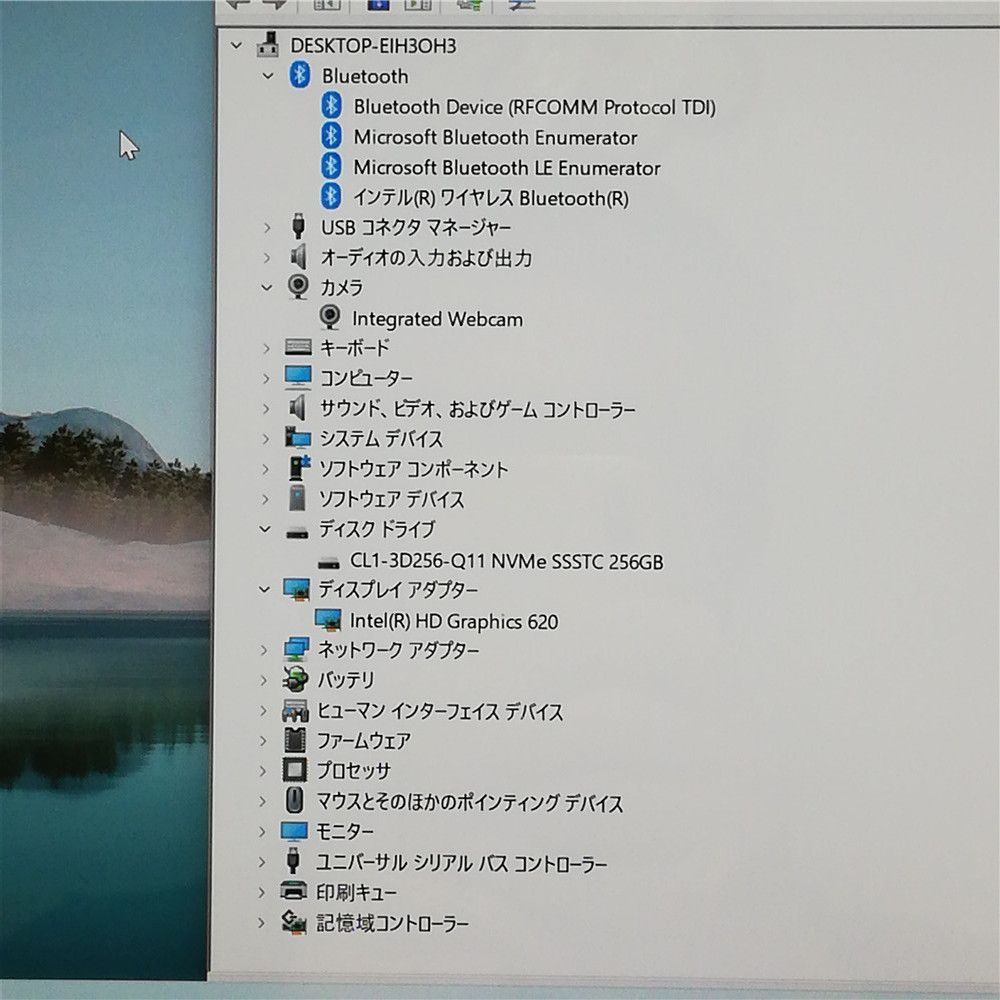This screenshot has width=1000, height=1000.
Task: Collapse the Bluetooth category
Action: click(x=267, y=76)
